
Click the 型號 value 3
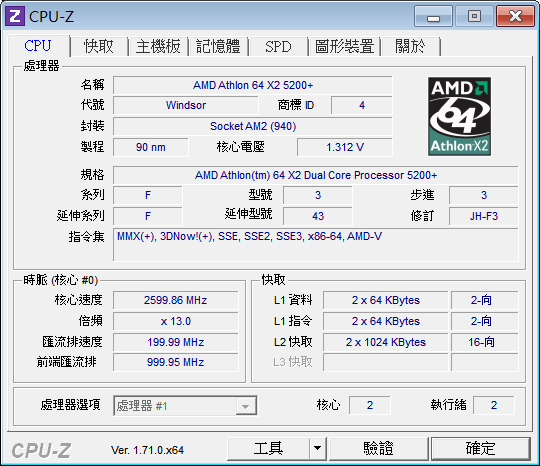(x=318, y=195)
